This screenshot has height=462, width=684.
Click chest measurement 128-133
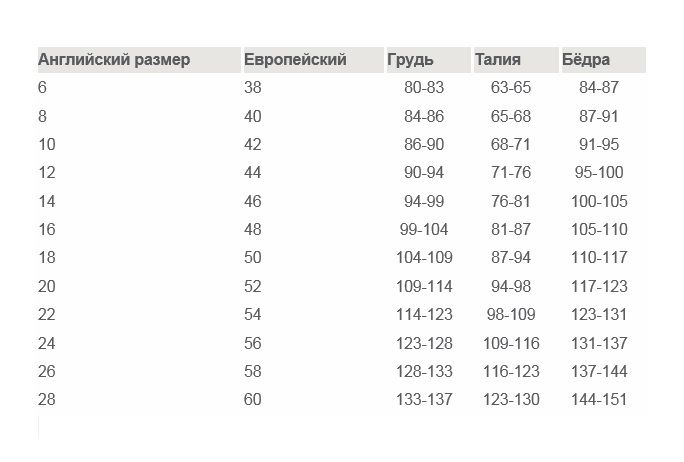(423, 371)
